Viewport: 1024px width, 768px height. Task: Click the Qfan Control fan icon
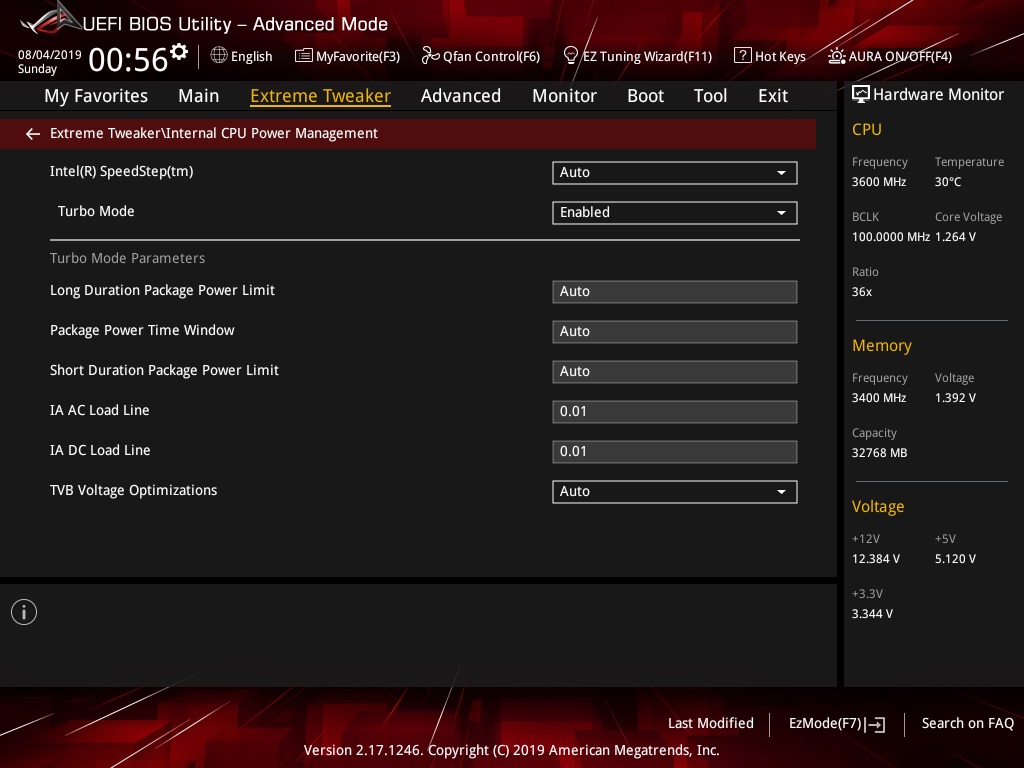[x=430, y=56]
